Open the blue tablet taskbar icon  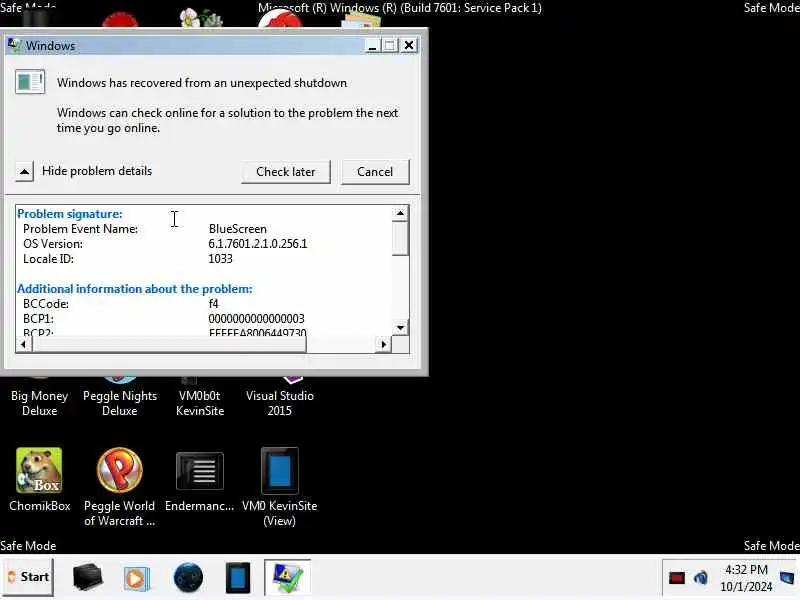click(238, 578)
